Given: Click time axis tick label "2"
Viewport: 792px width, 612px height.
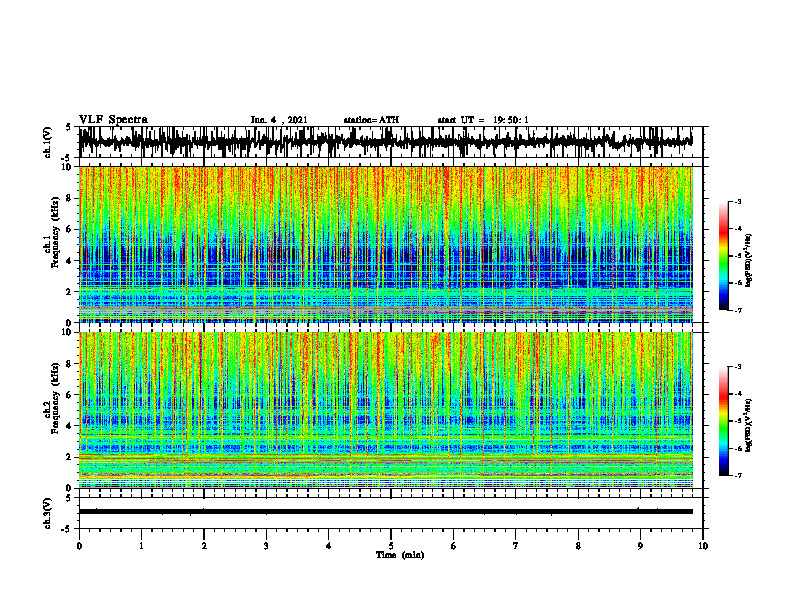Looking at the screenshot, I should (x=204, y=546).
